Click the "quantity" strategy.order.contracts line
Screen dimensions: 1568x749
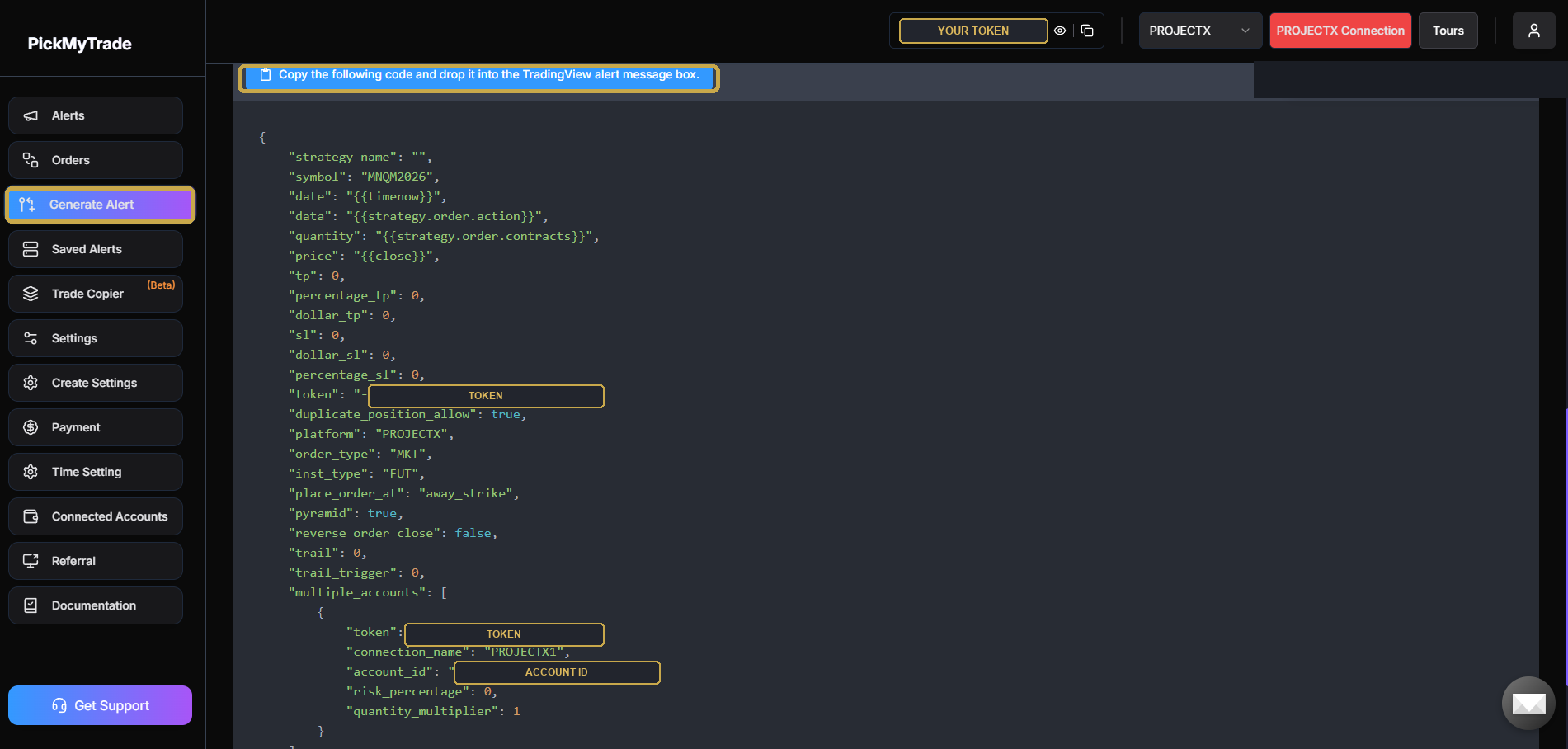click(444, 236)
